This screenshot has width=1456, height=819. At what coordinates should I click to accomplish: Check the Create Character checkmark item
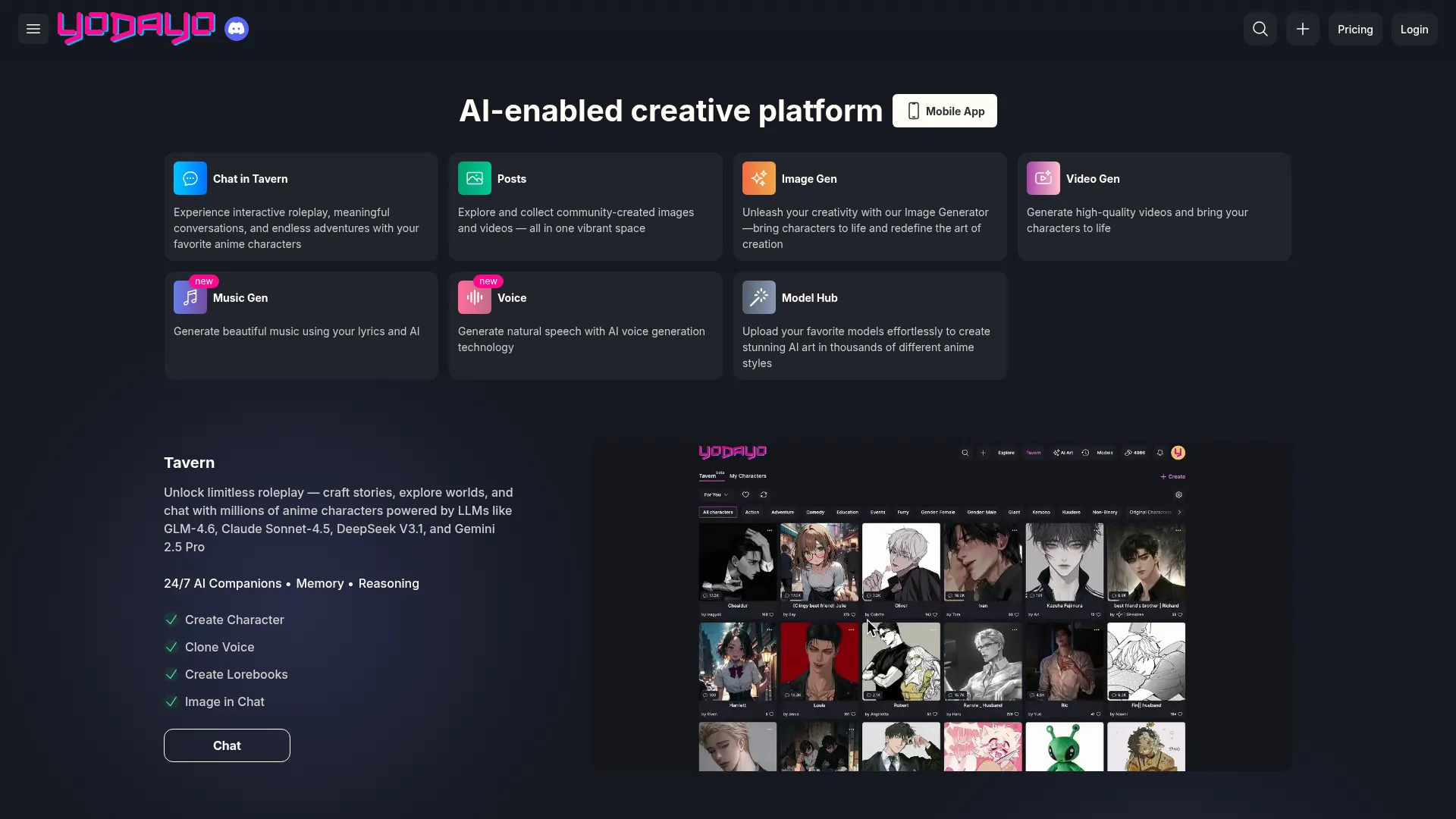(x=171, y=620)
